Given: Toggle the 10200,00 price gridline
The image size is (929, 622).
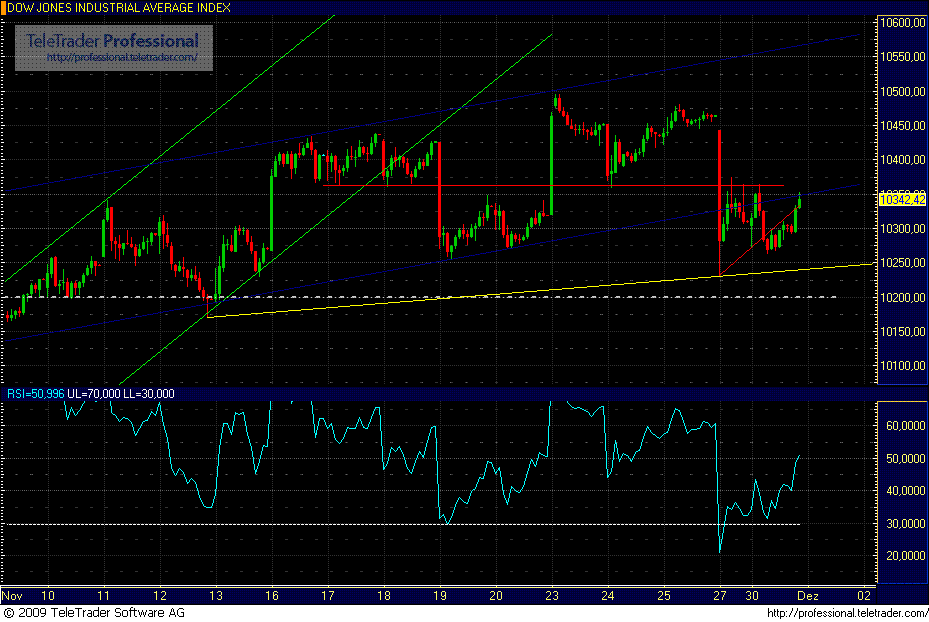Looking at the screenshot, I should (904, 298).
